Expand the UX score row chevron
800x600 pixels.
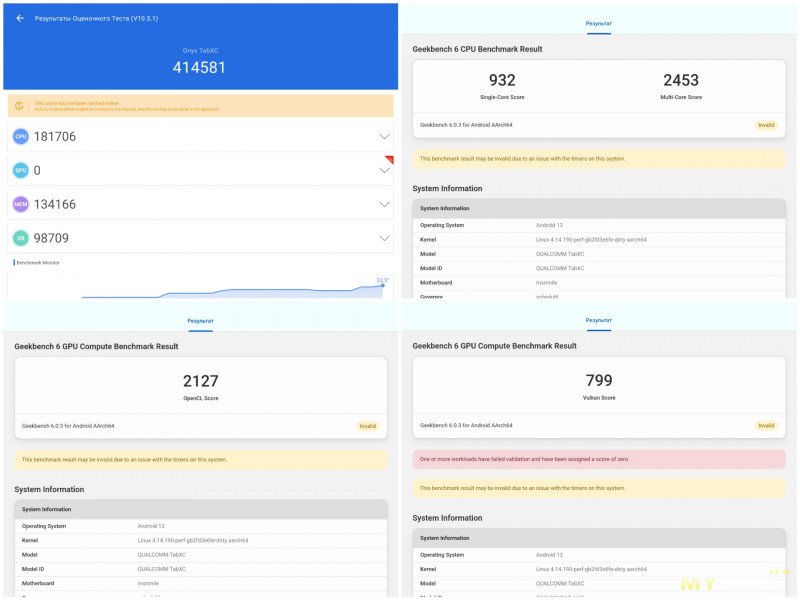384,238
